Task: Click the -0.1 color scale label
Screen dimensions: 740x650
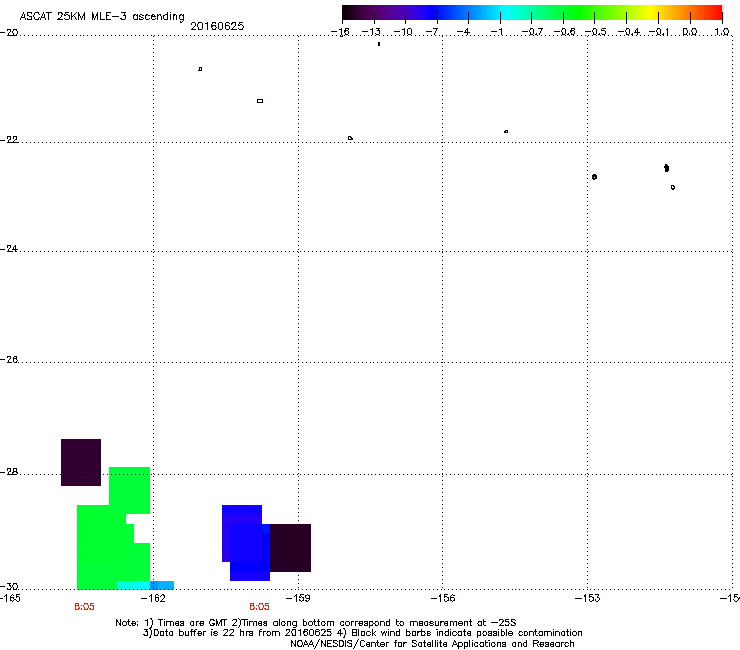Action: 659,32
